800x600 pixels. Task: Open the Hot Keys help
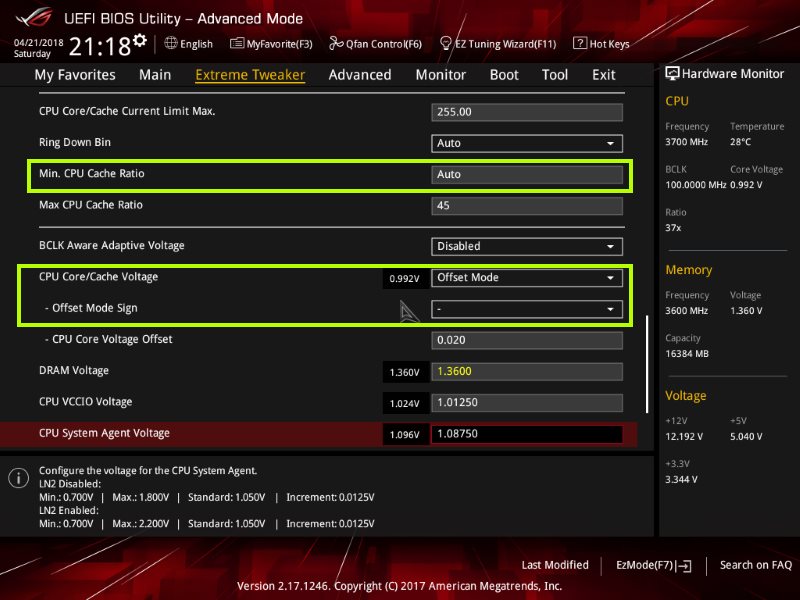pos(601,44)
